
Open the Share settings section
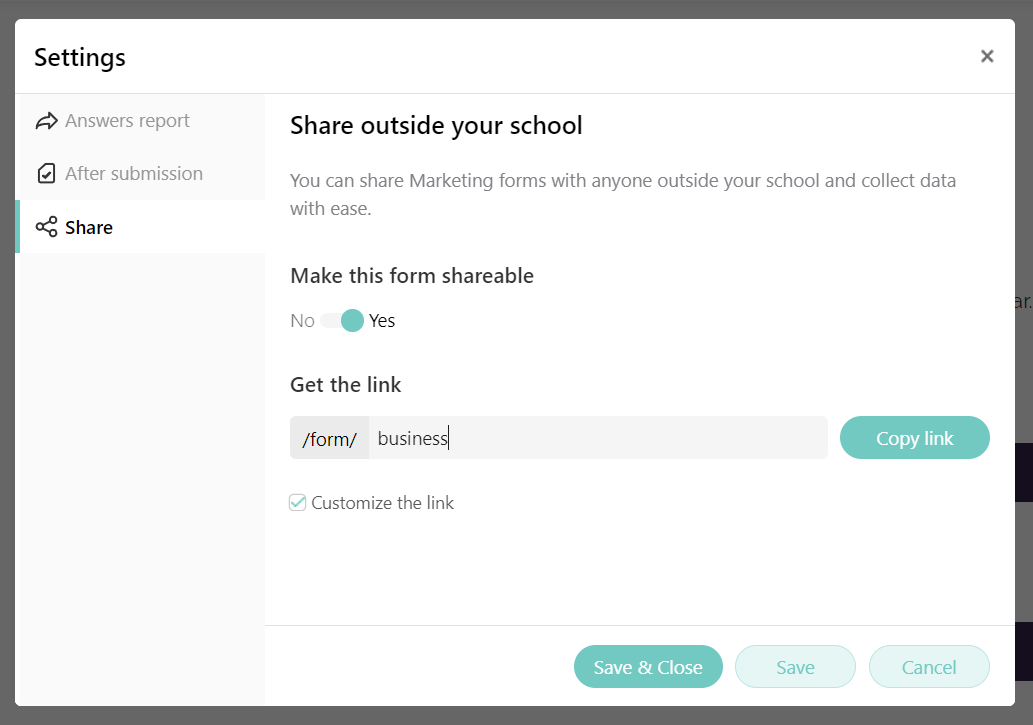(90, 226)
